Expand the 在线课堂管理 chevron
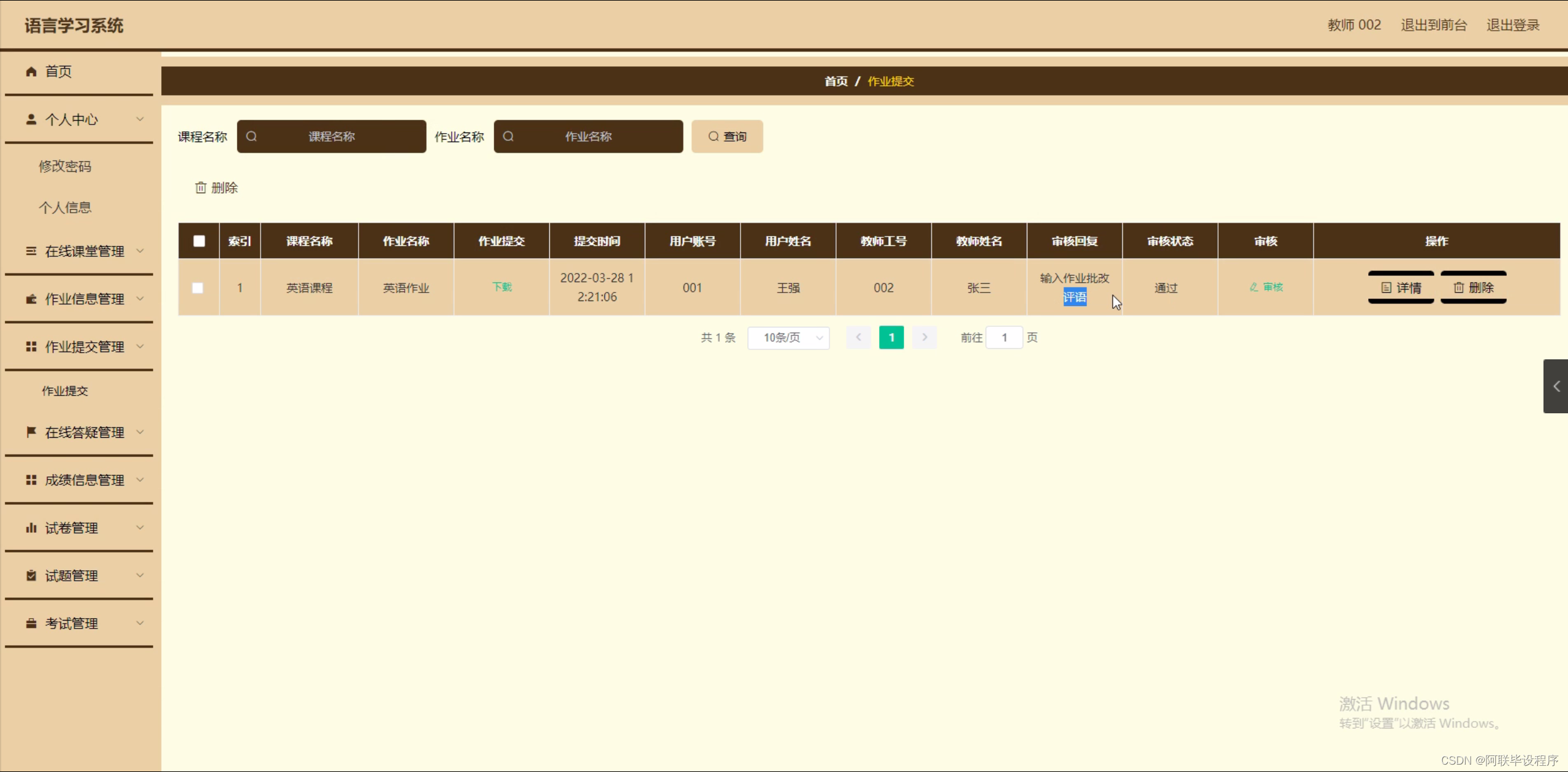Screen dimensions: 1568x772 point(140,251)
